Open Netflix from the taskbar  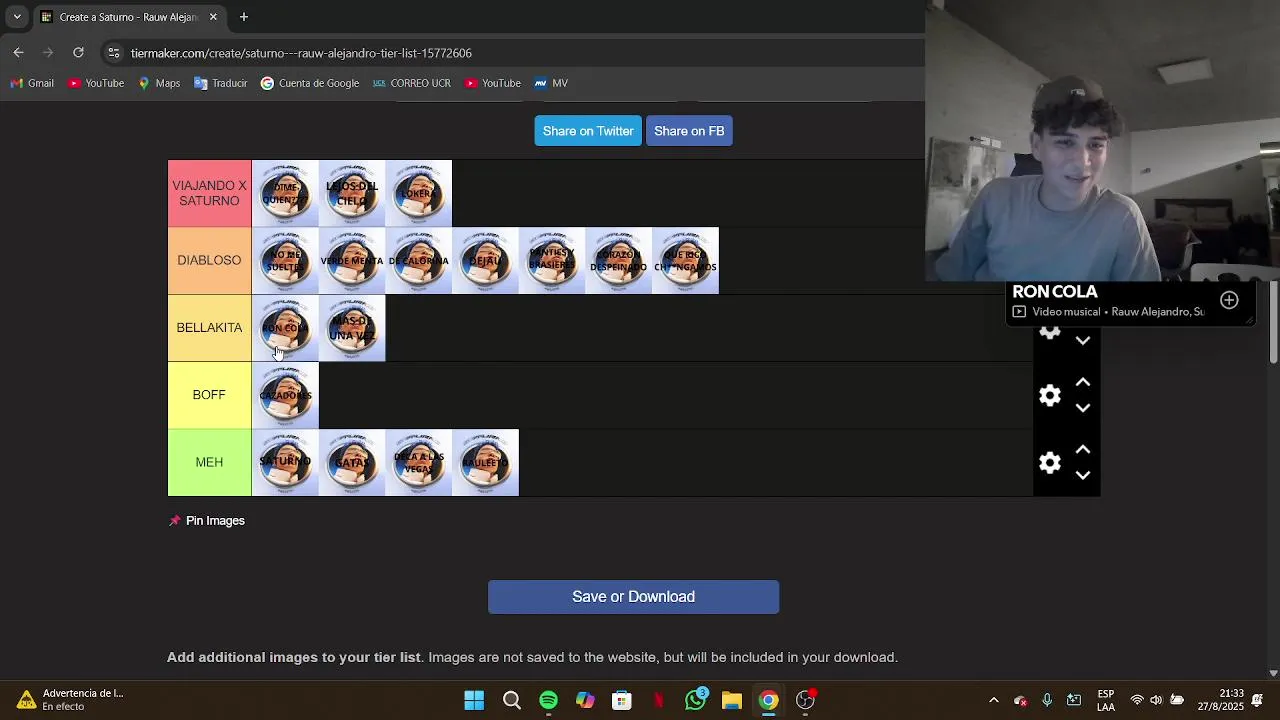click(x=658, y=700)
